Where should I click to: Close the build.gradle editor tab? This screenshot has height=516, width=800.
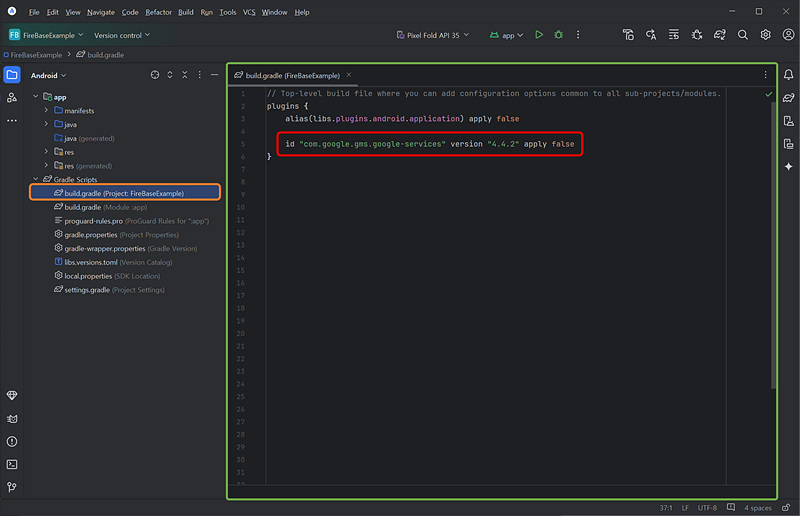pyautogui.click(x=348, y=75)
